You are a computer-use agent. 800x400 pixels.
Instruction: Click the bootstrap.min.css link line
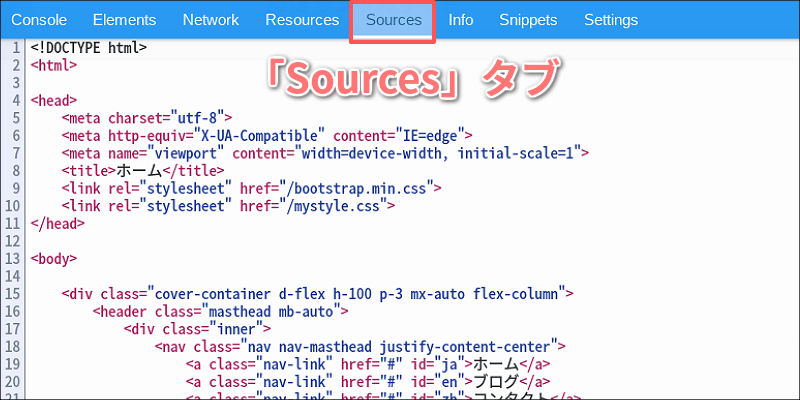252,188
